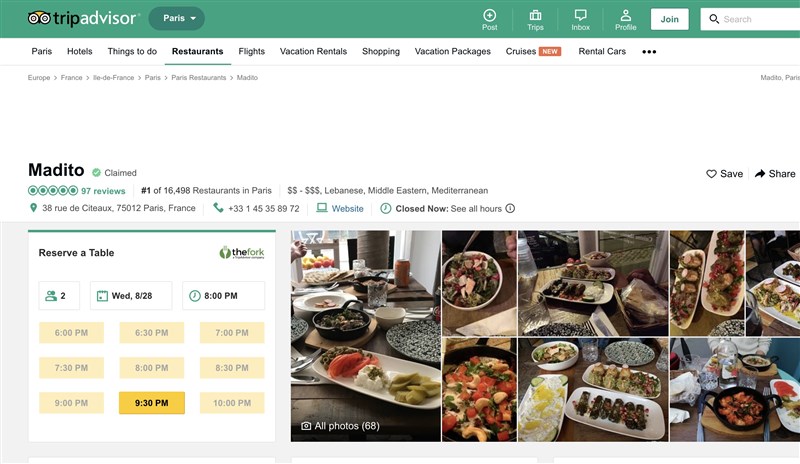Open the Shopping tab
800x464 pixels.
(381, 52)
